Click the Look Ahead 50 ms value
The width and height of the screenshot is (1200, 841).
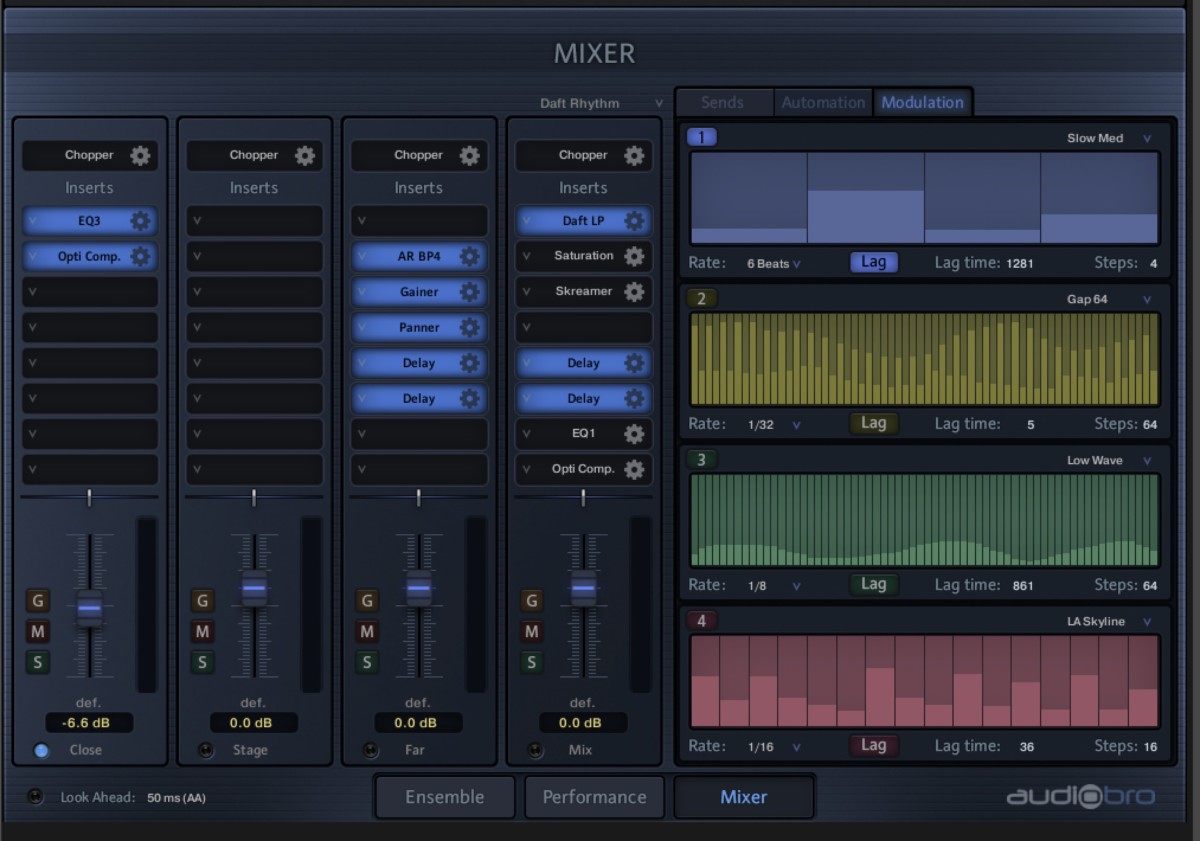tap(176, 798)
